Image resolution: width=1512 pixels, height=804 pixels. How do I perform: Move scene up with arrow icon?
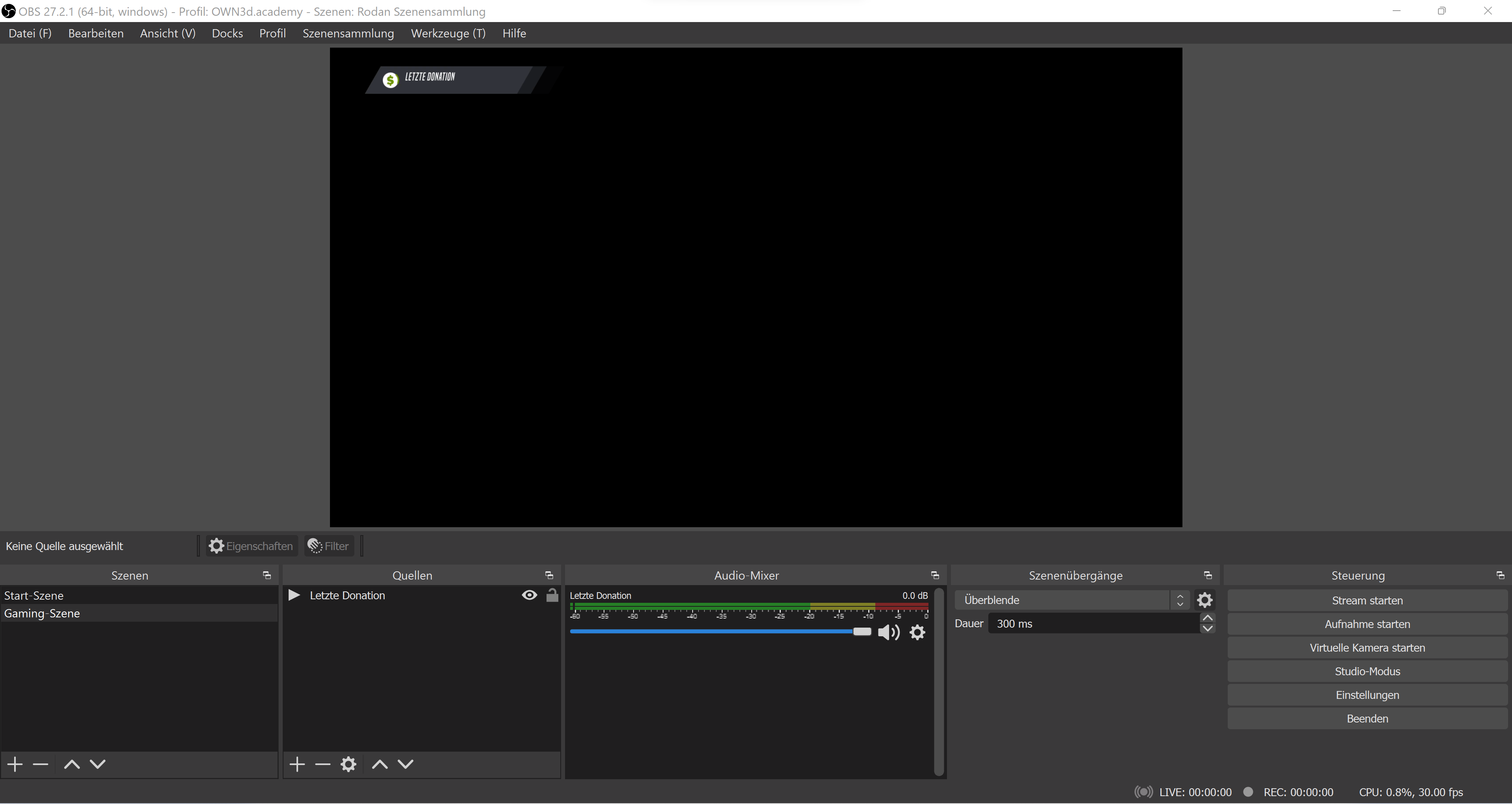(72, 764)
